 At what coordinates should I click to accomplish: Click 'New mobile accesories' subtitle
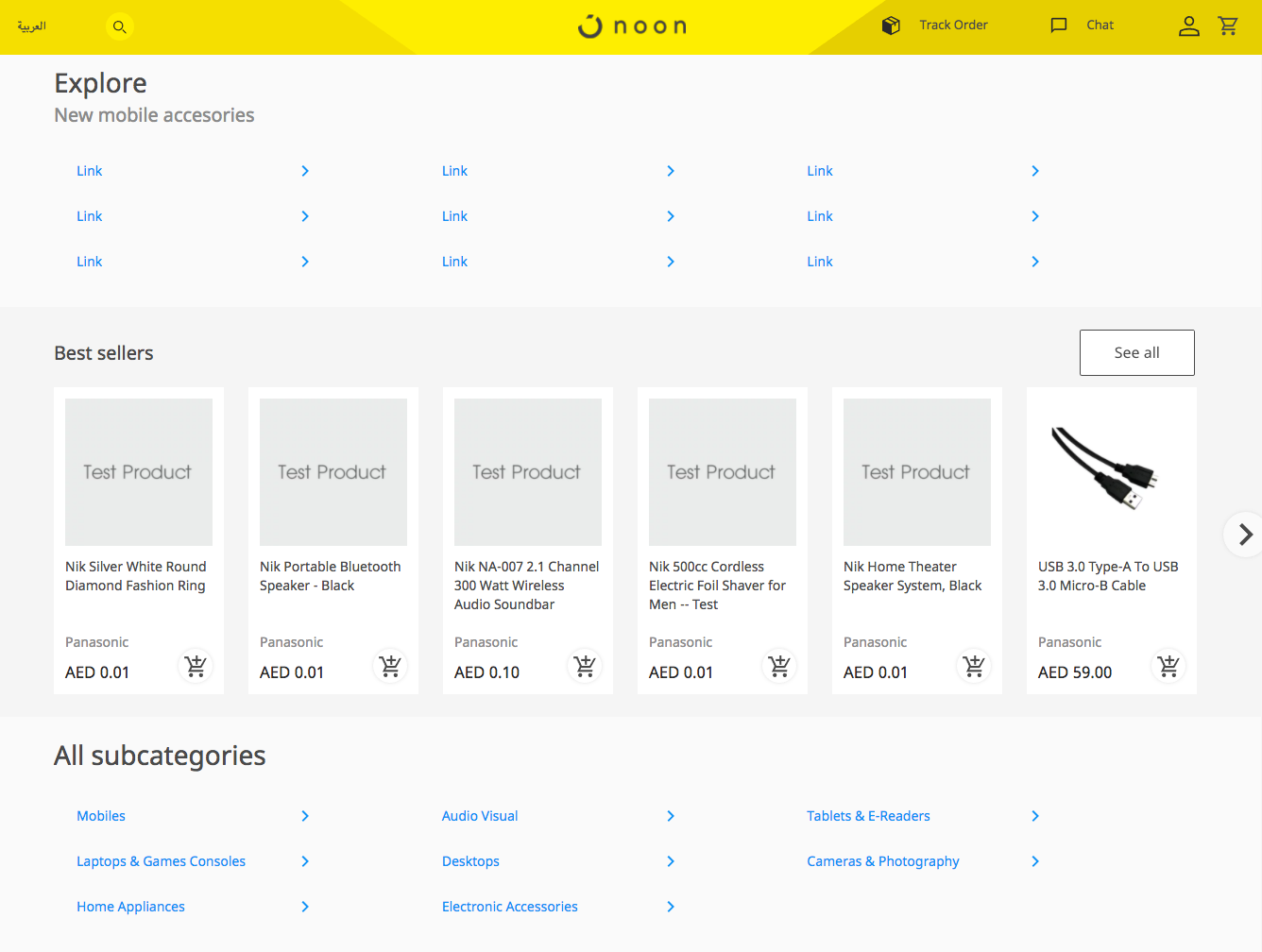point(154,115)
